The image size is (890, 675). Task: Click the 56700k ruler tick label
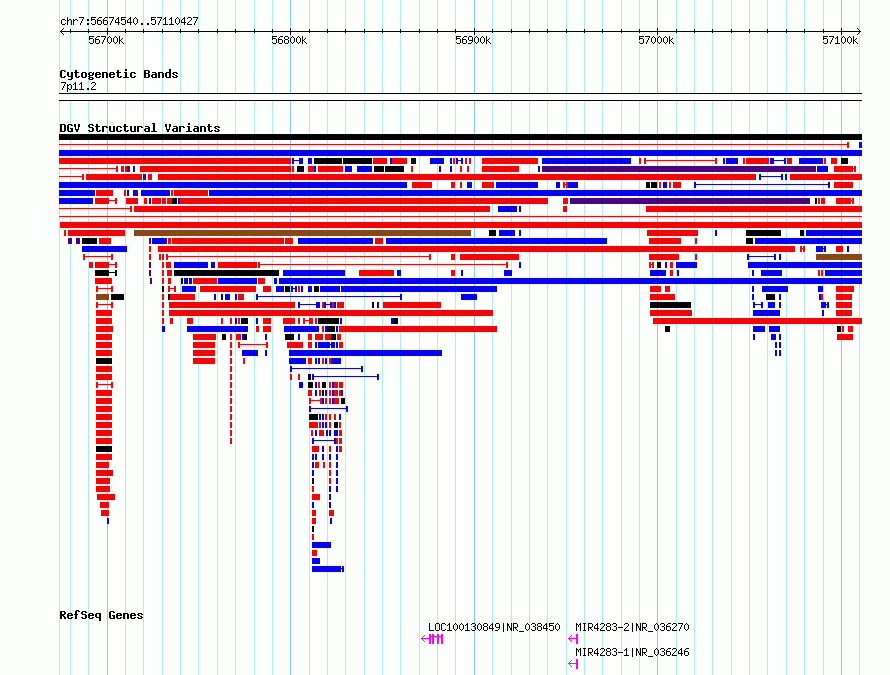click(x=106, y=40)
